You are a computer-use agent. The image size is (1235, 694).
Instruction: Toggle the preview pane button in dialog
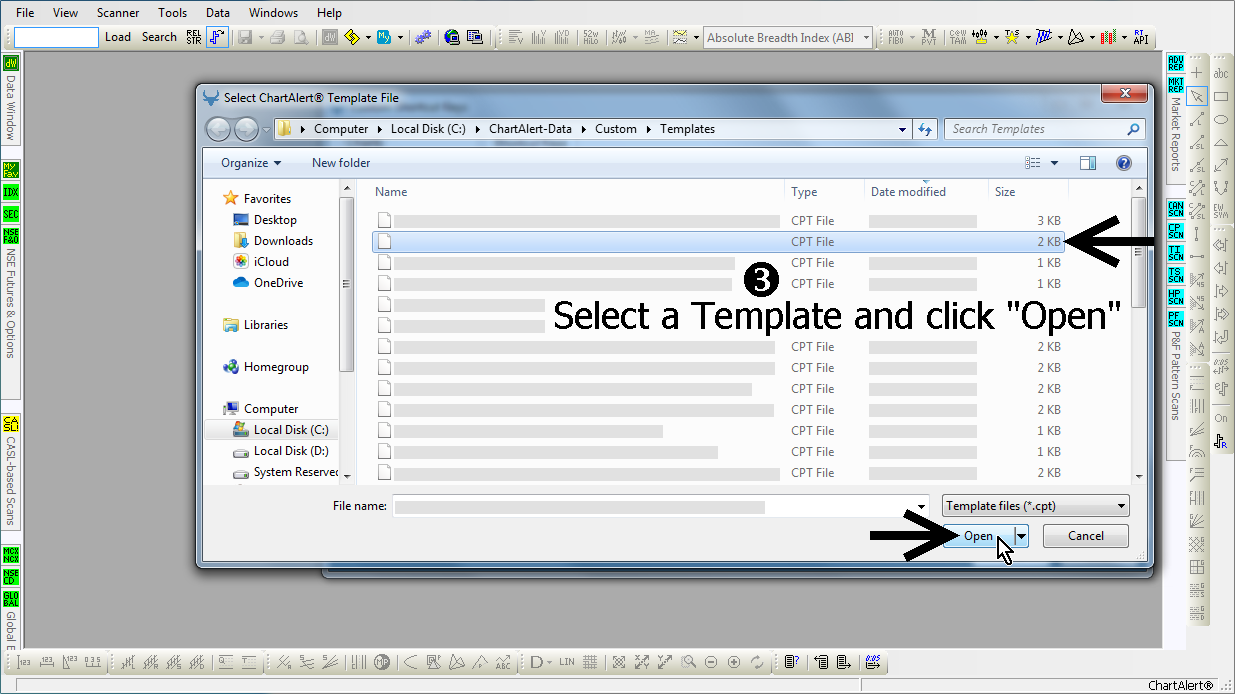tap(1088, 163)
